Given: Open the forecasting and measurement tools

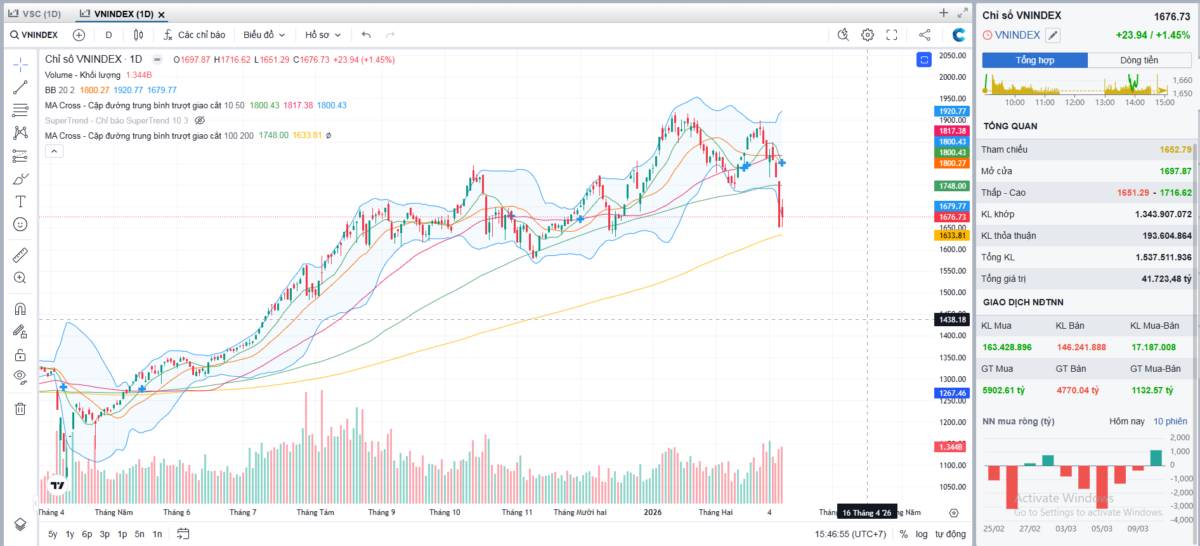Looking at the screenshot, I should point(20,155).
